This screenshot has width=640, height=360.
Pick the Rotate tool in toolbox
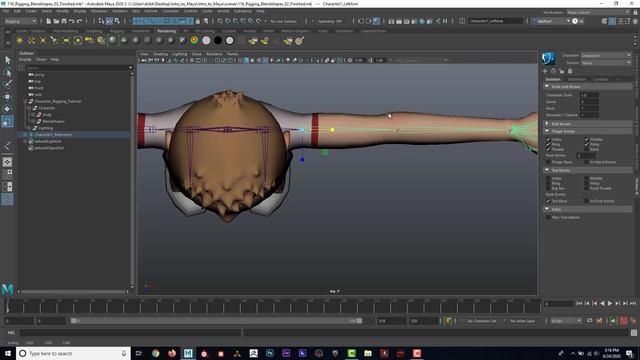[x=7, y=109]
